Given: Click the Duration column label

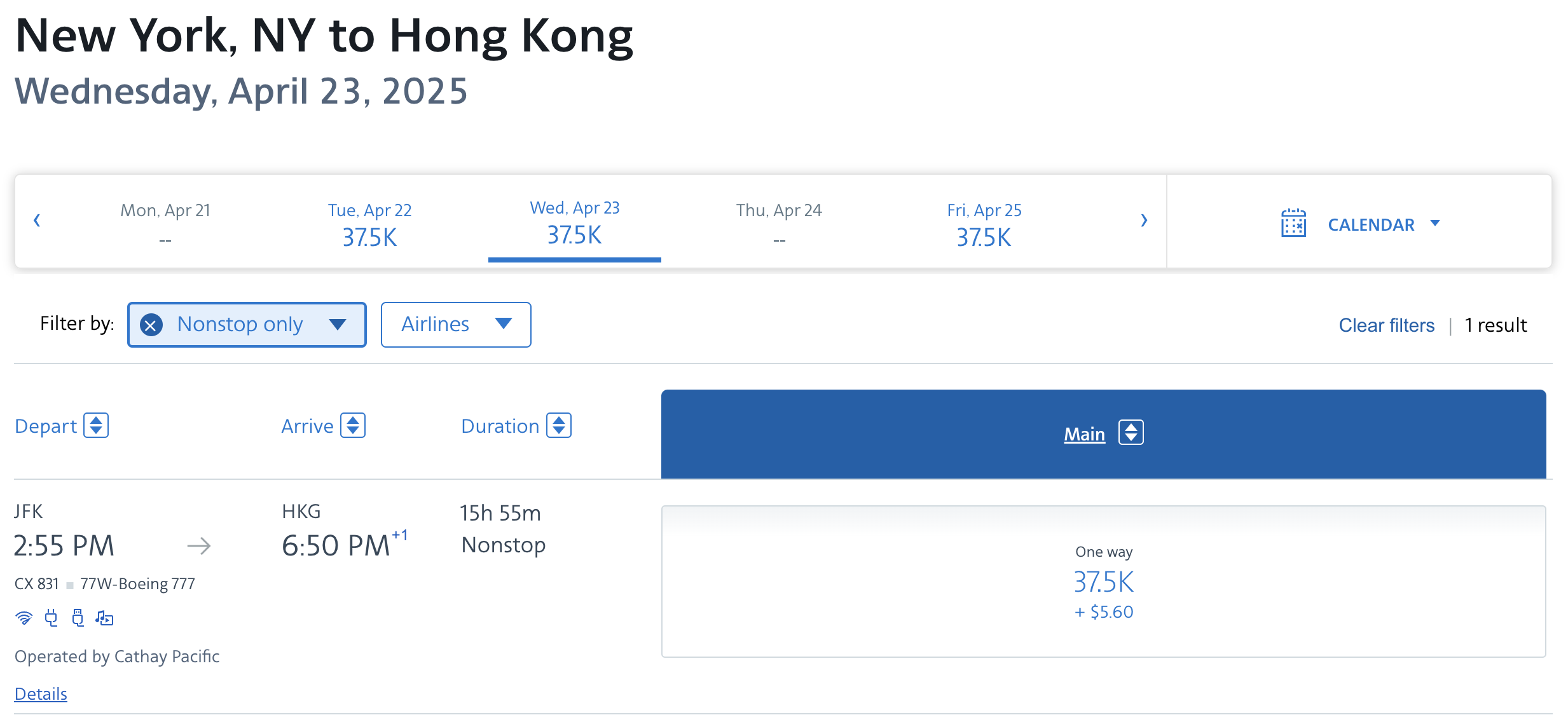Looking at the screenshot, I should click(x=500, y=426).
